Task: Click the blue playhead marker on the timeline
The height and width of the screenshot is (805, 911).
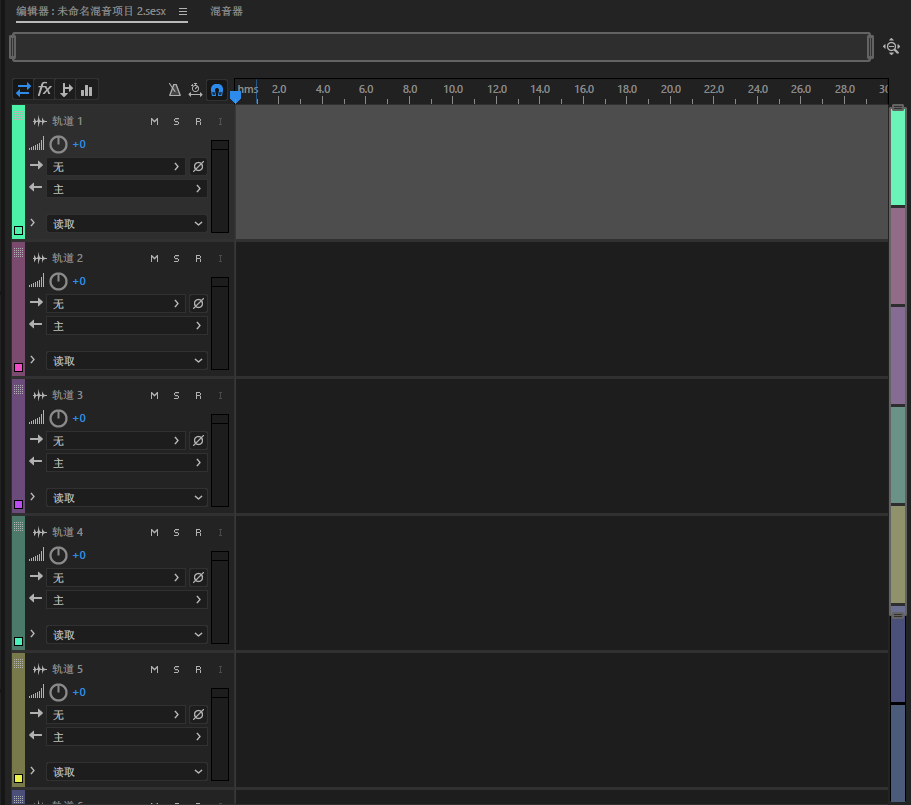Action: 235,96
